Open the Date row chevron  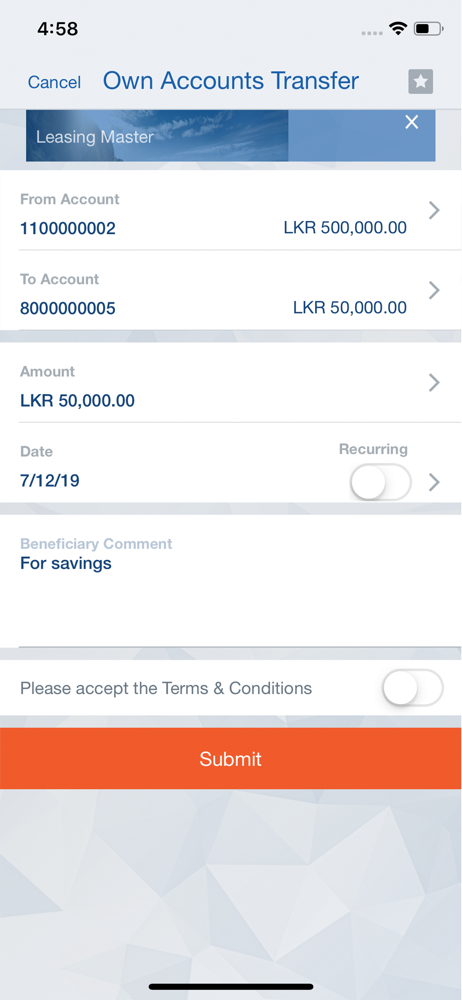point(434,482)
